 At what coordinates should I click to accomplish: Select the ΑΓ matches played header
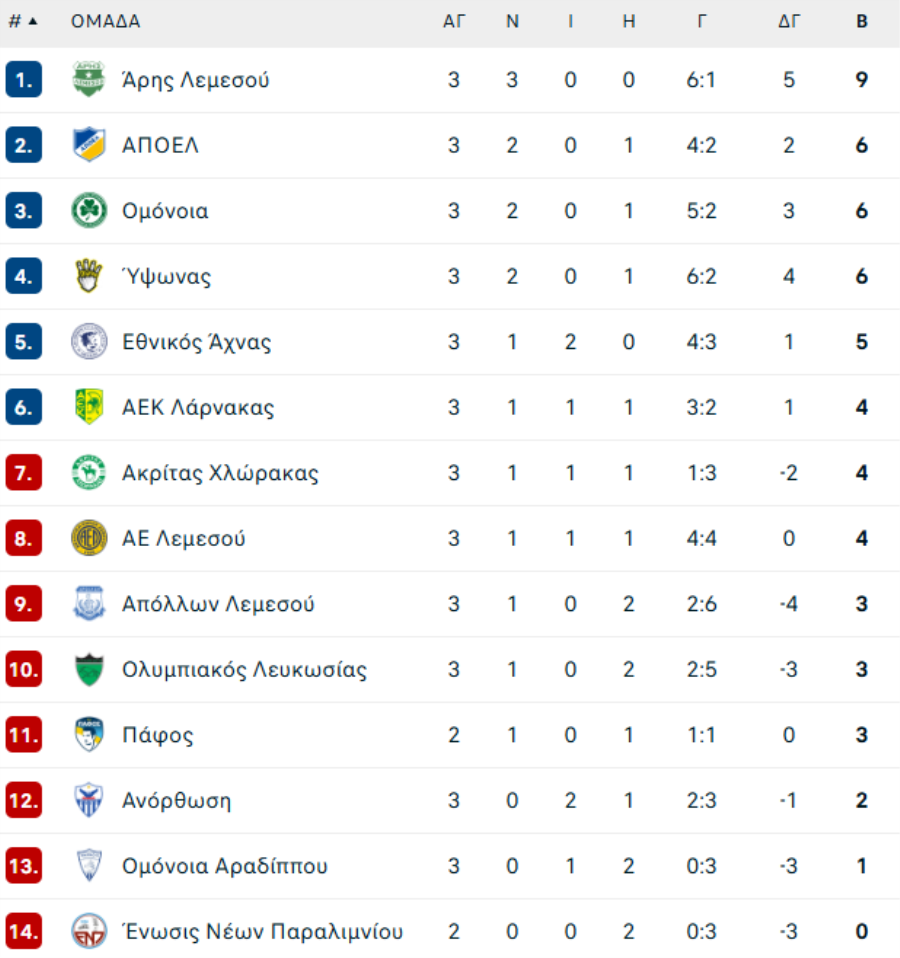pos(454,21)
